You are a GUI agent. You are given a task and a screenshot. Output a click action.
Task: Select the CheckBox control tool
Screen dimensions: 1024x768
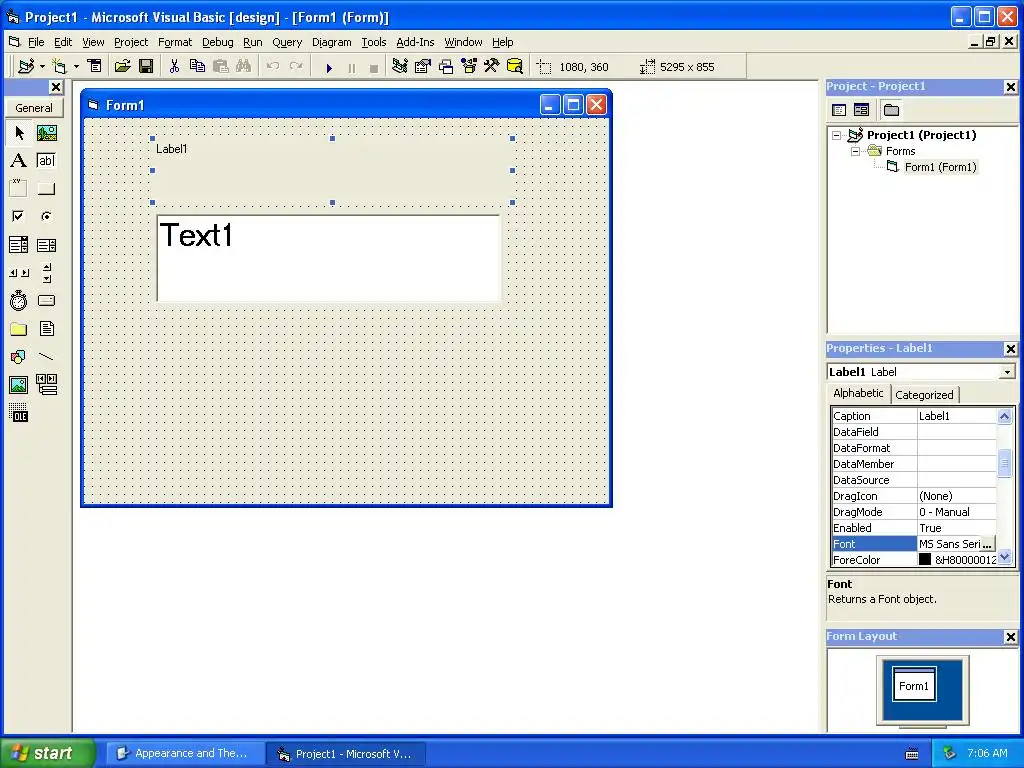click(19, 216)
